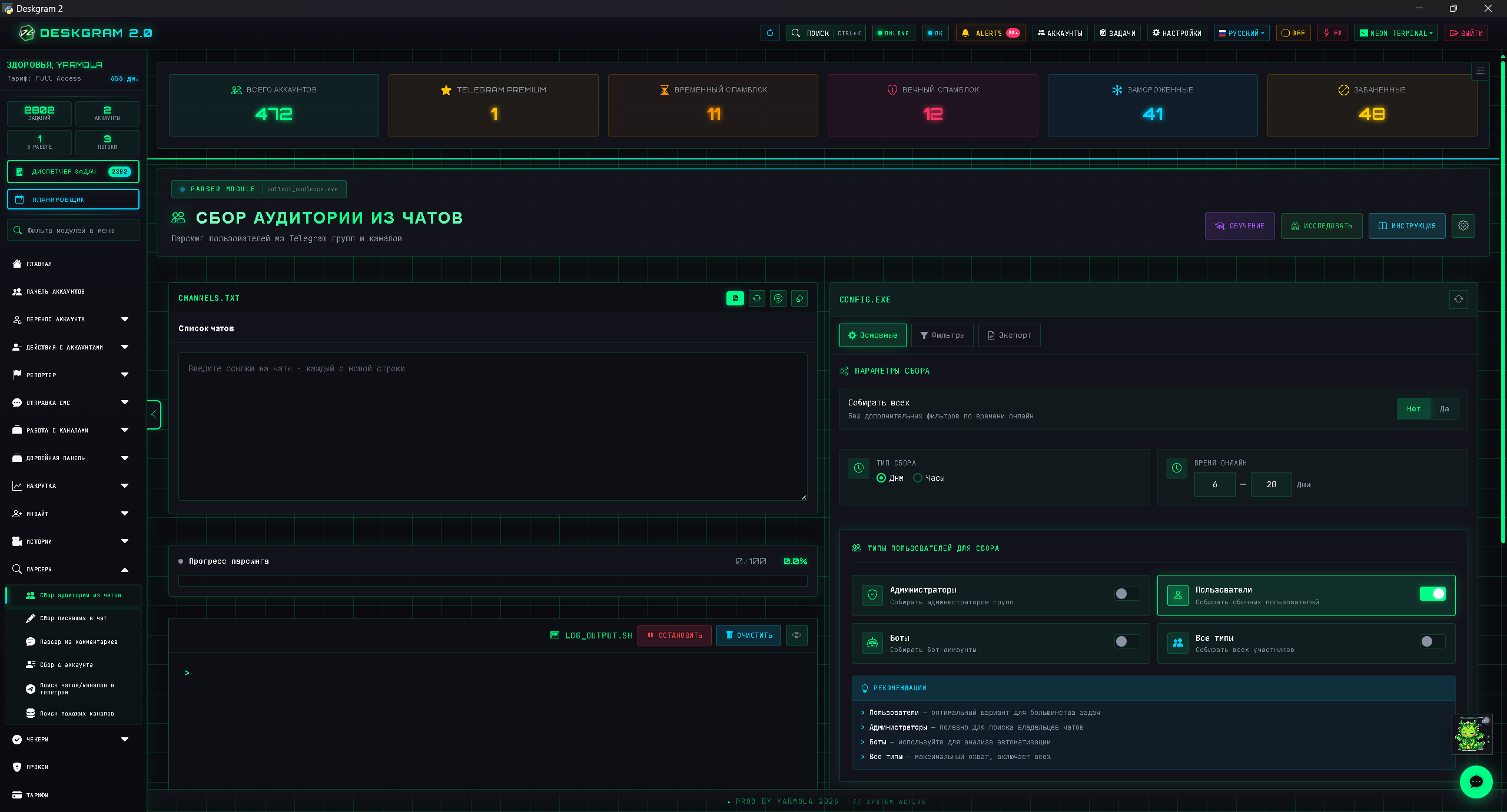Screen dimensions: 1507x812
Task: Open the chat support bubble
Action: tap(1476, 781)
